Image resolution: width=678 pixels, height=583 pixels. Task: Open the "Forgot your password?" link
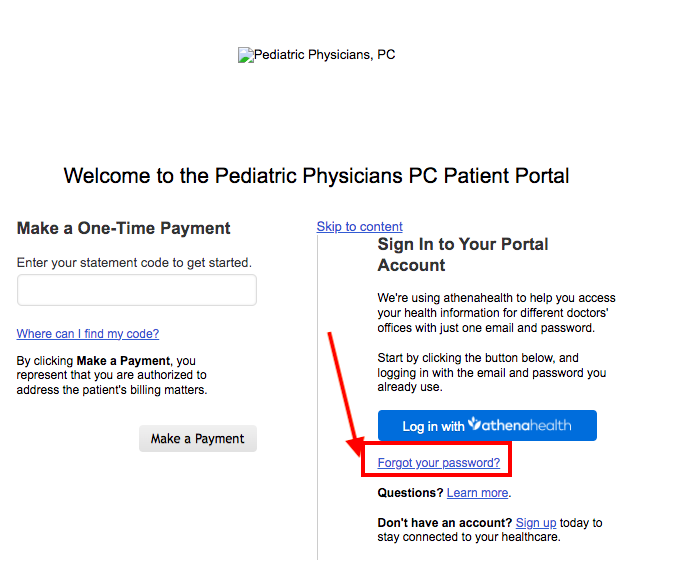coord(438,463)
